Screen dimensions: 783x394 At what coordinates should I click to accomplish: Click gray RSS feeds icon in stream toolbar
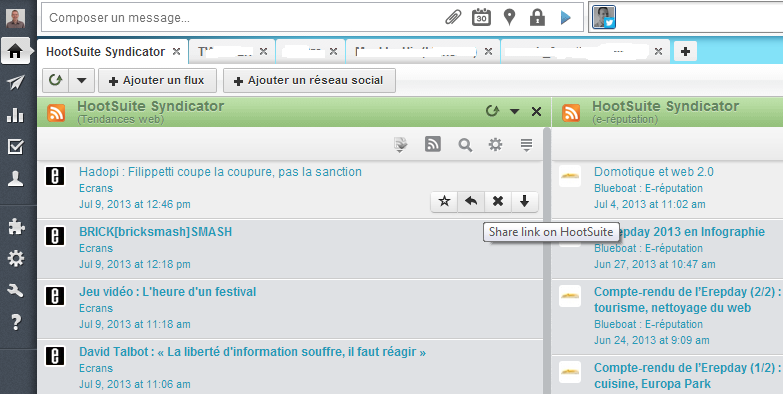click(x=432, y=144)
